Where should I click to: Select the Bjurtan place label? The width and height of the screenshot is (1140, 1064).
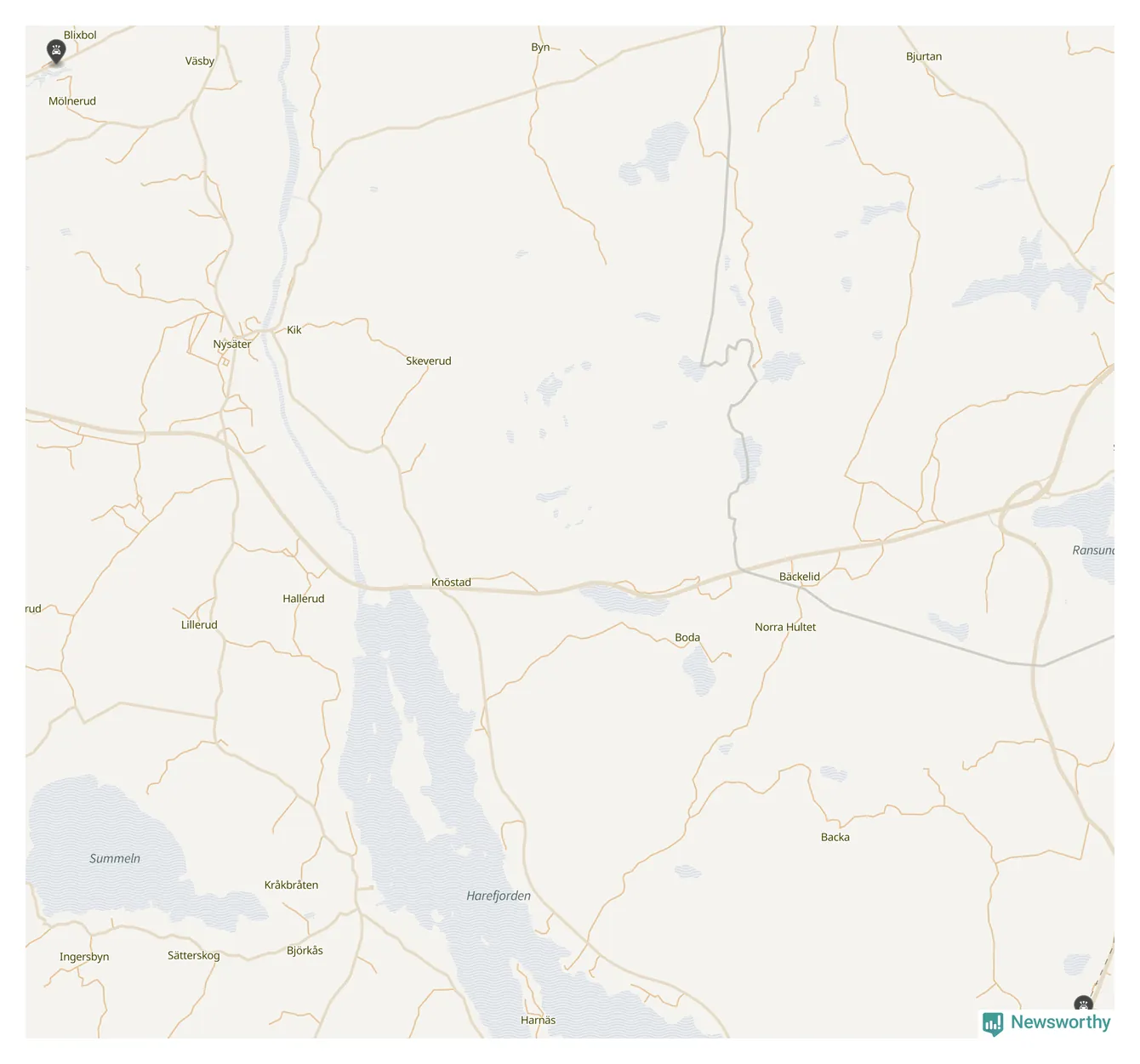click(924, 57)
